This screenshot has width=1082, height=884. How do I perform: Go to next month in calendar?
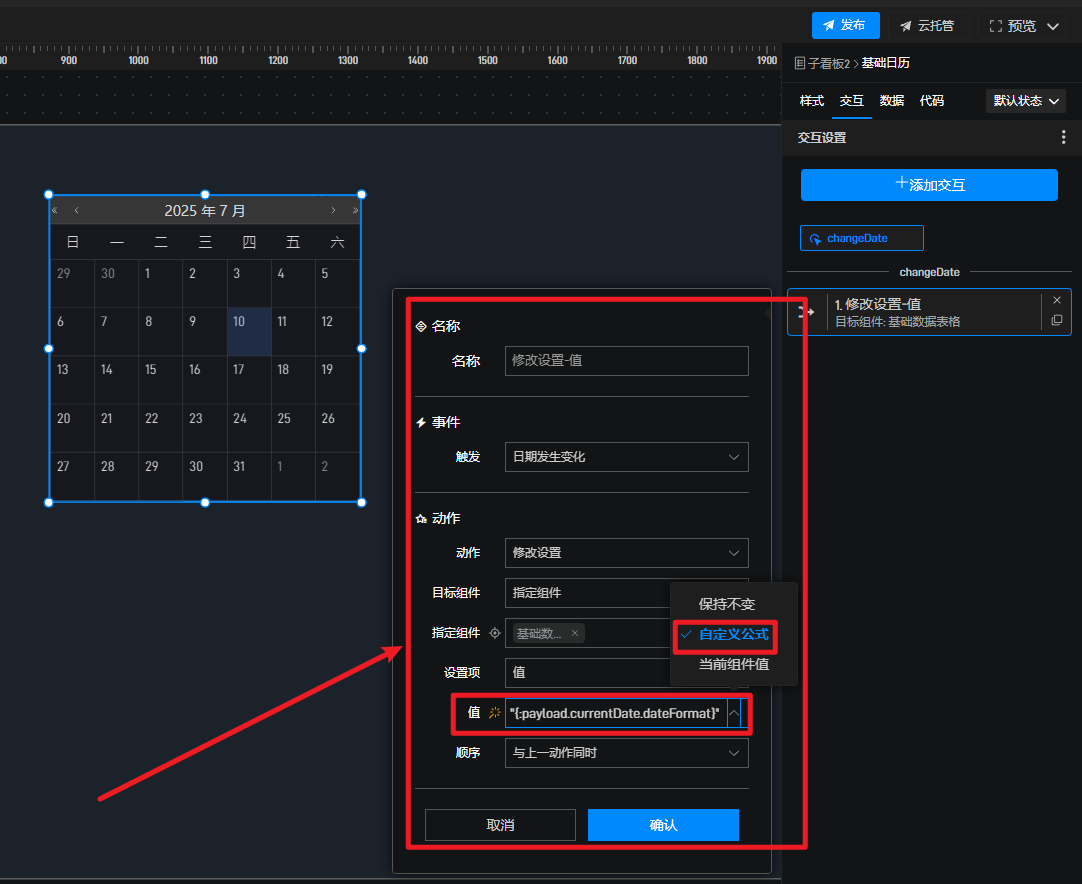333,211
